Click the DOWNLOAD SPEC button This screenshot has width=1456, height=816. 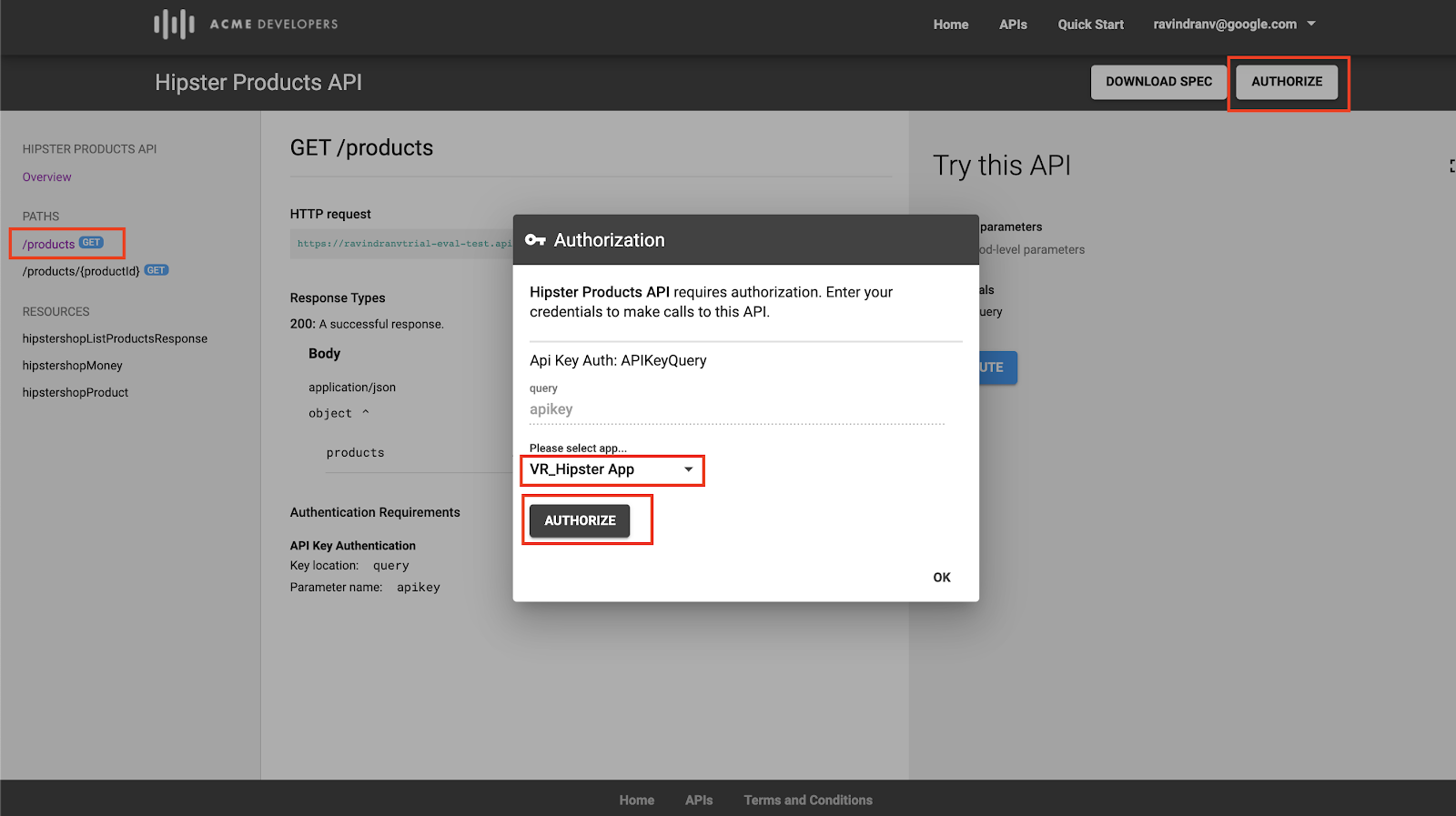pos(1158,82)
